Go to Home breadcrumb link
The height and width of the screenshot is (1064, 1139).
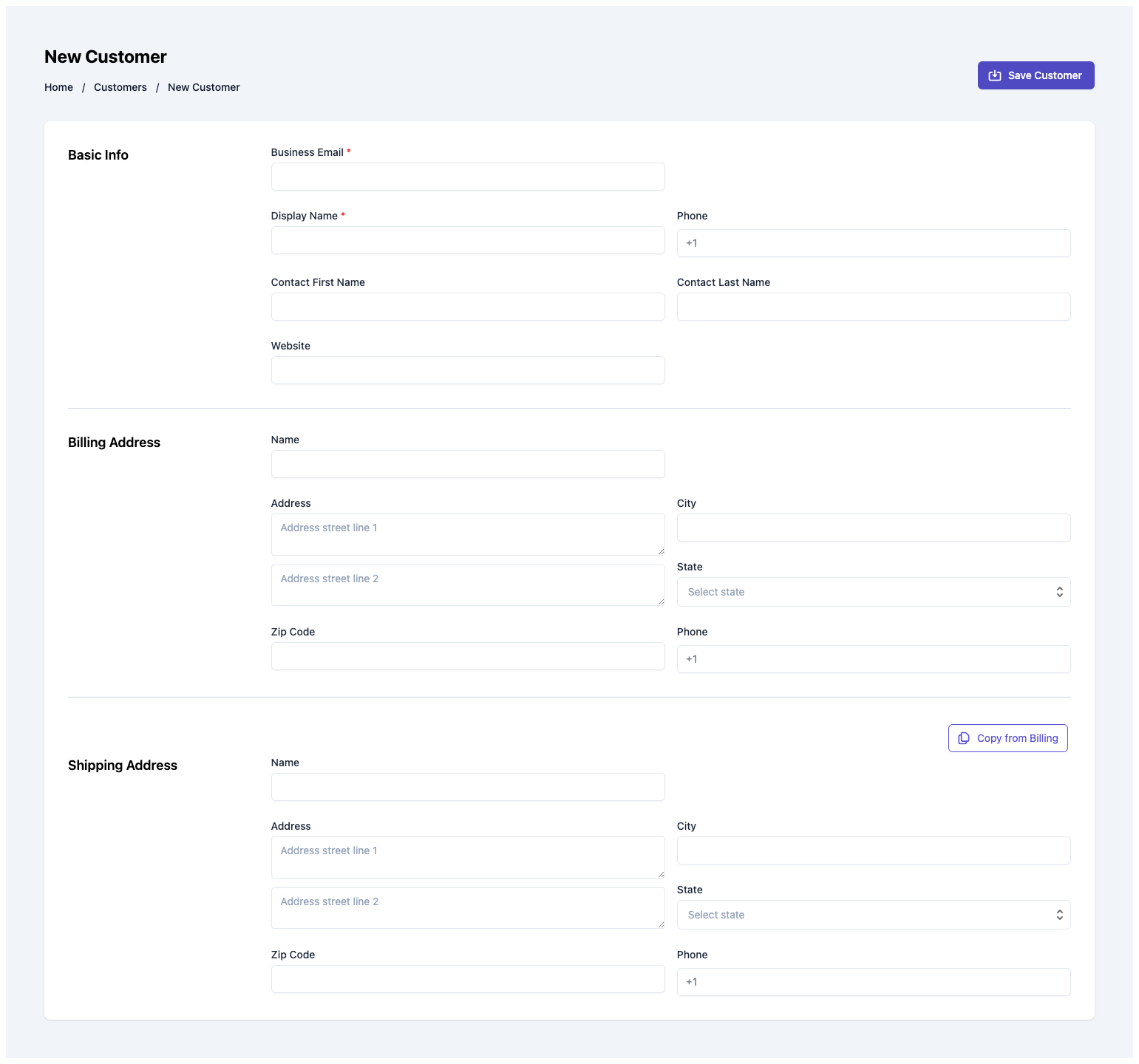pos(58,87)
